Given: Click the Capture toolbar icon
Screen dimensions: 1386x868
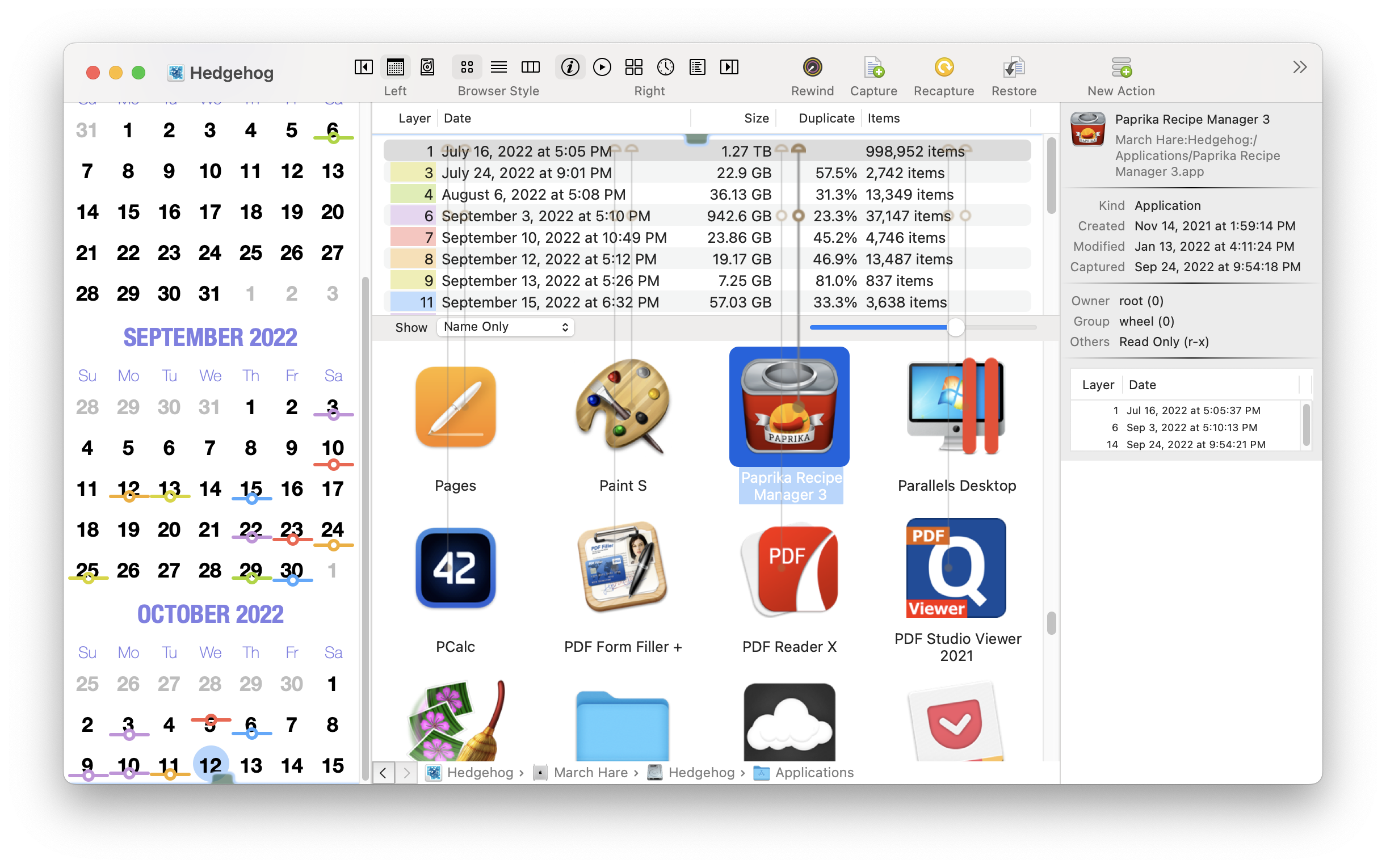Looking at the screenshot, I should (x=873, y=68).
